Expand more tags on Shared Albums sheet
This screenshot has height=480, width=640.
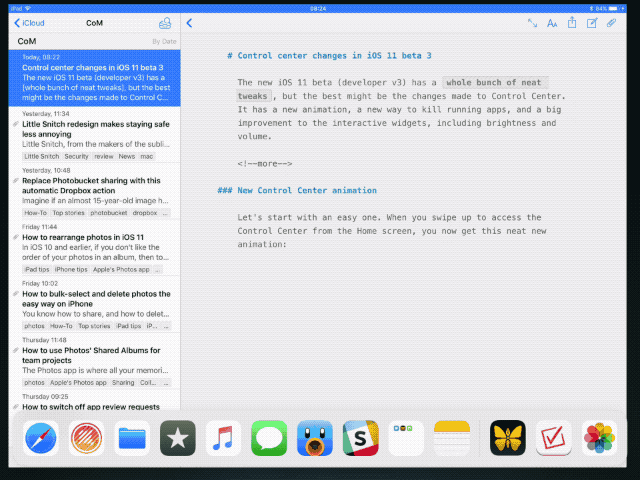pos(166,382)
